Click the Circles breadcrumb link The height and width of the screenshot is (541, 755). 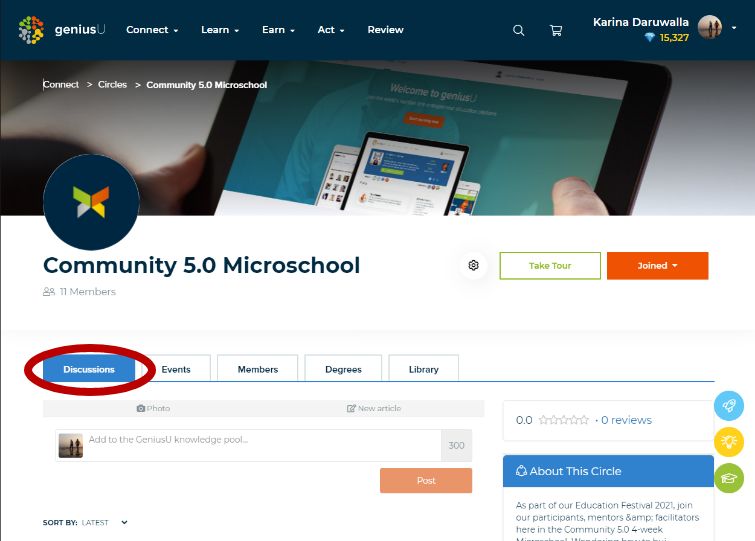coord(112,85)
